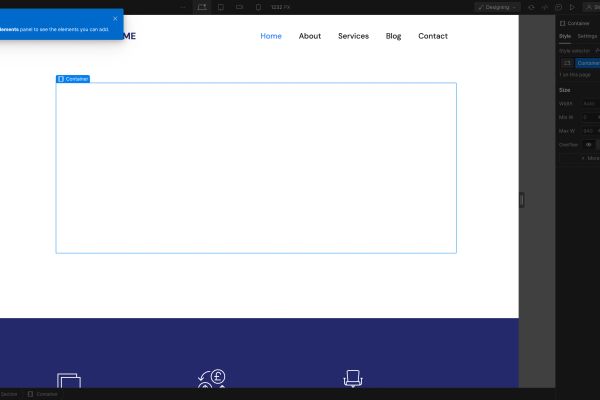Click the comments icon in top bar
The image size is (600, 400).
click(558, 7)
